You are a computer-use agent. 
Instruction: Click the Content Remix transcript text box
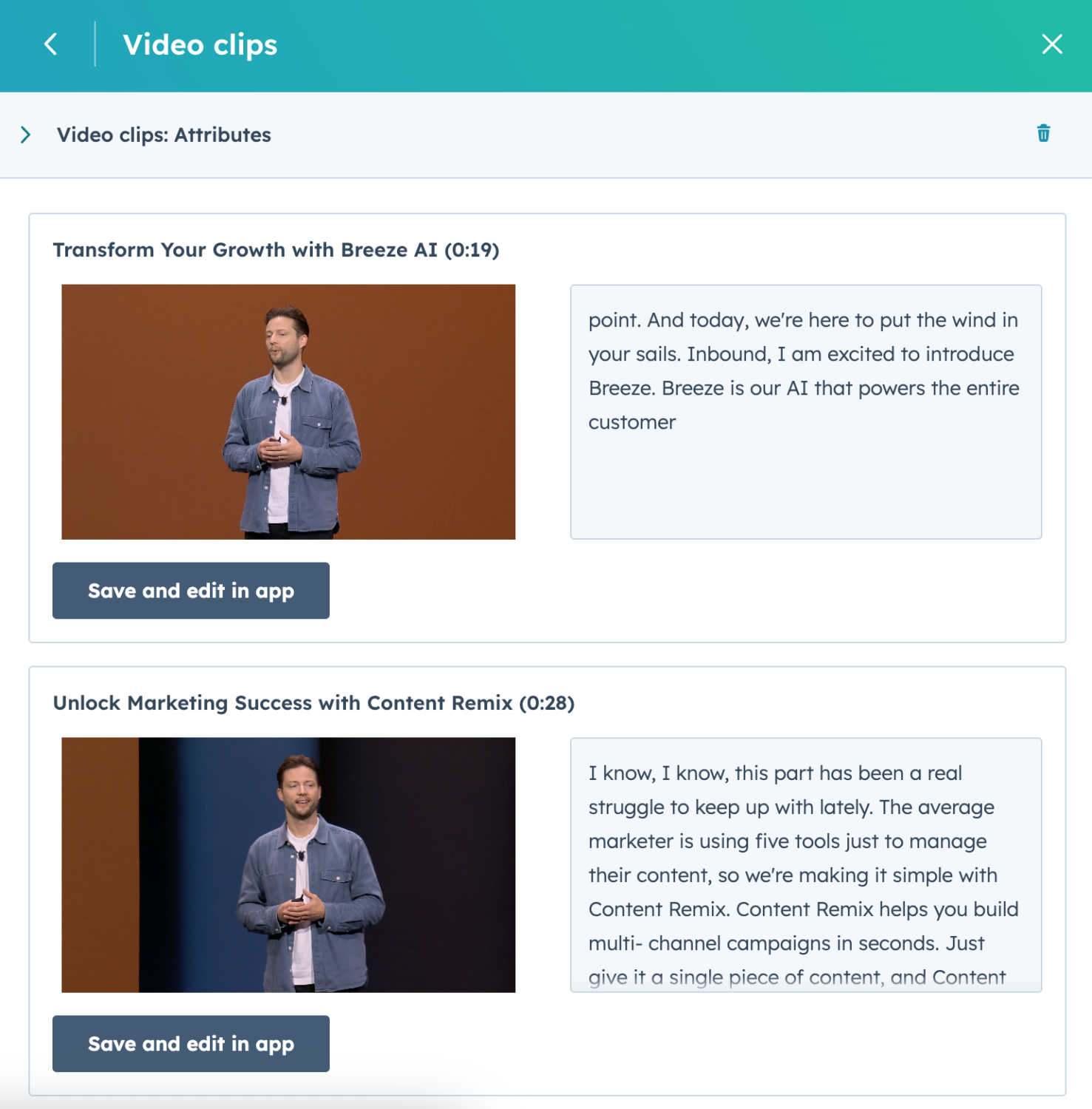806,865
